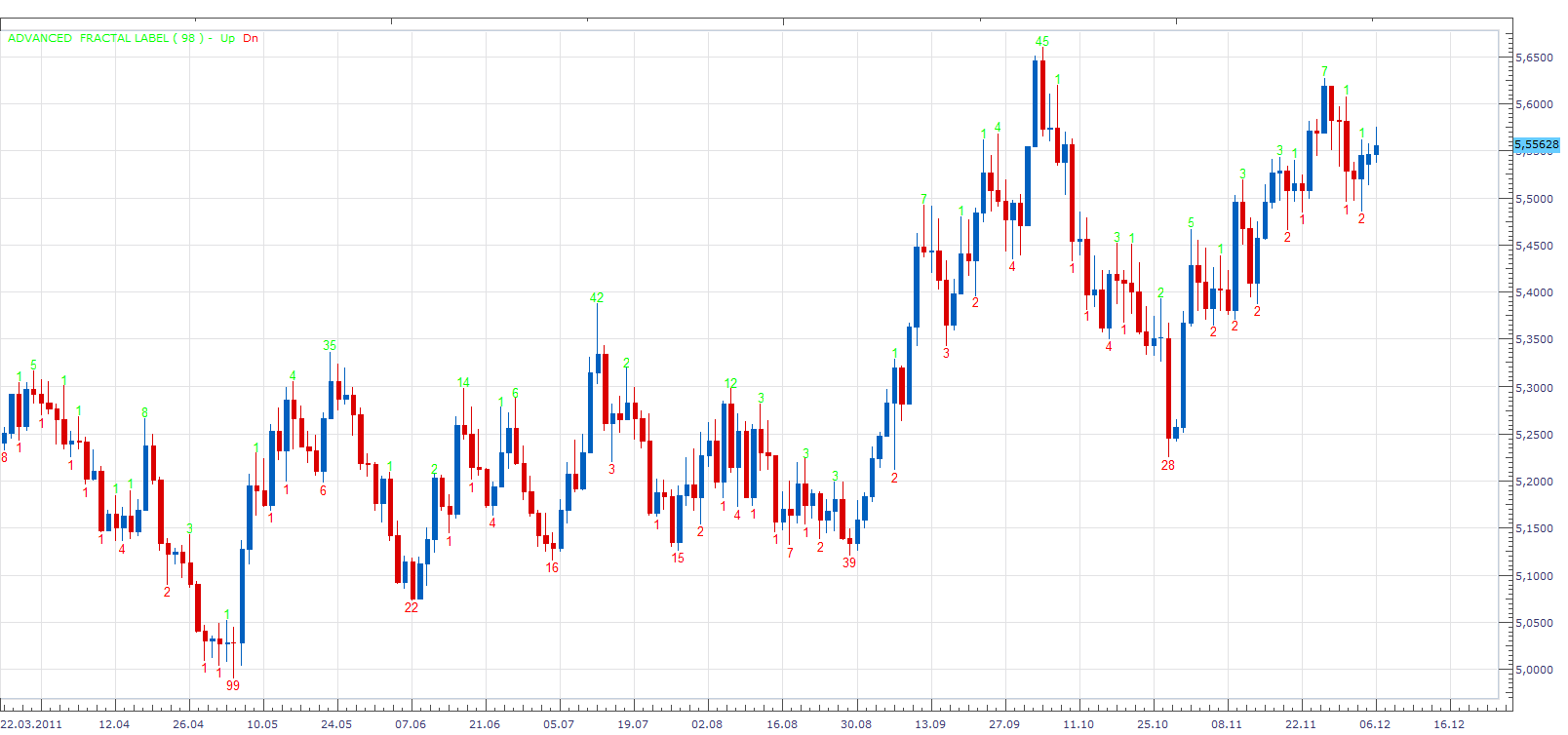The width and height of the screenshot is (1568, 735).
Task: Click the red fractal label 22
Action: 412,606
